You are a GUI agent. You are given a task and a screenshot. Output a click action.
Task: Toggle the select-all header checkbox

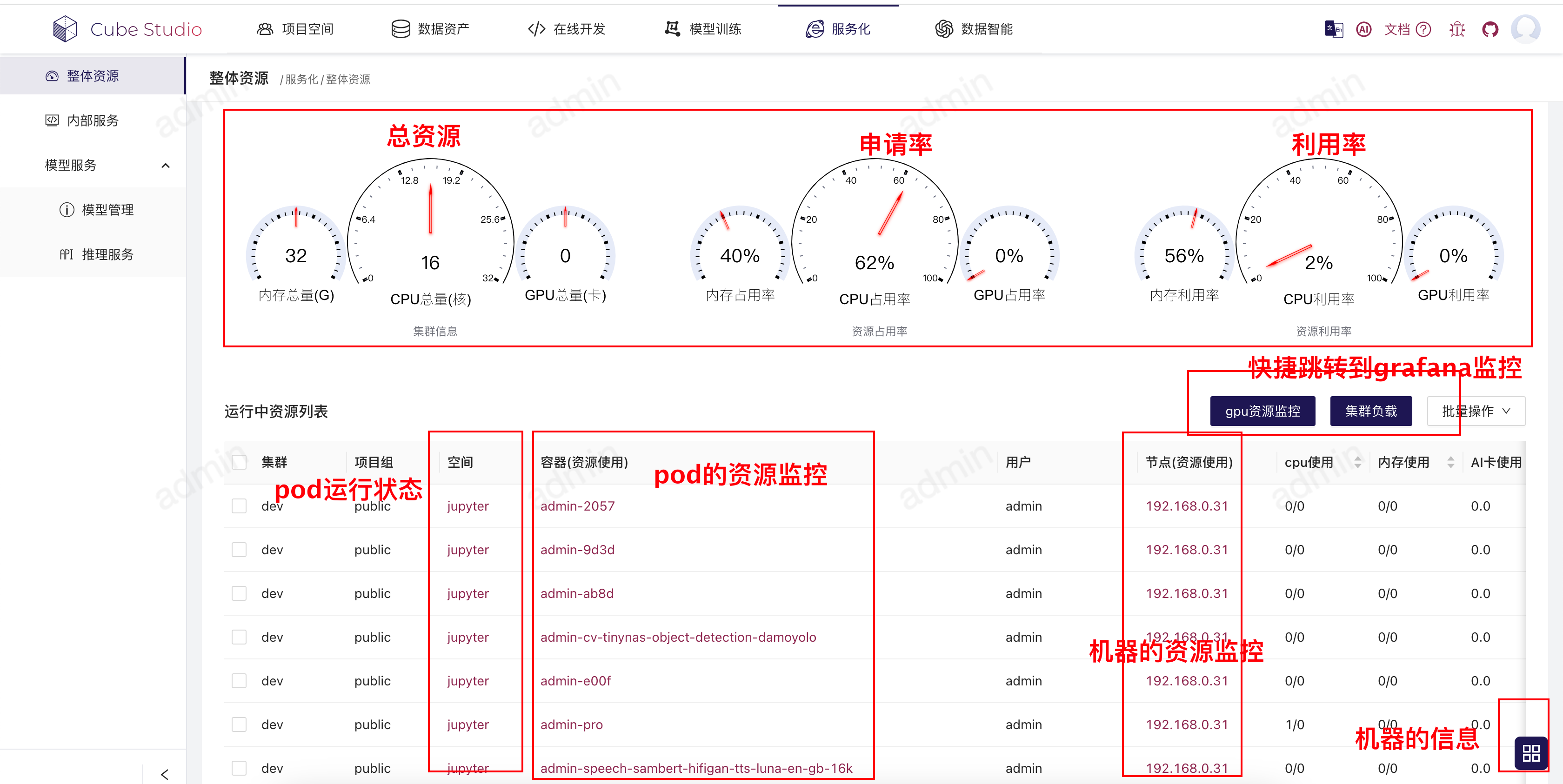click(x=239, y=462)
